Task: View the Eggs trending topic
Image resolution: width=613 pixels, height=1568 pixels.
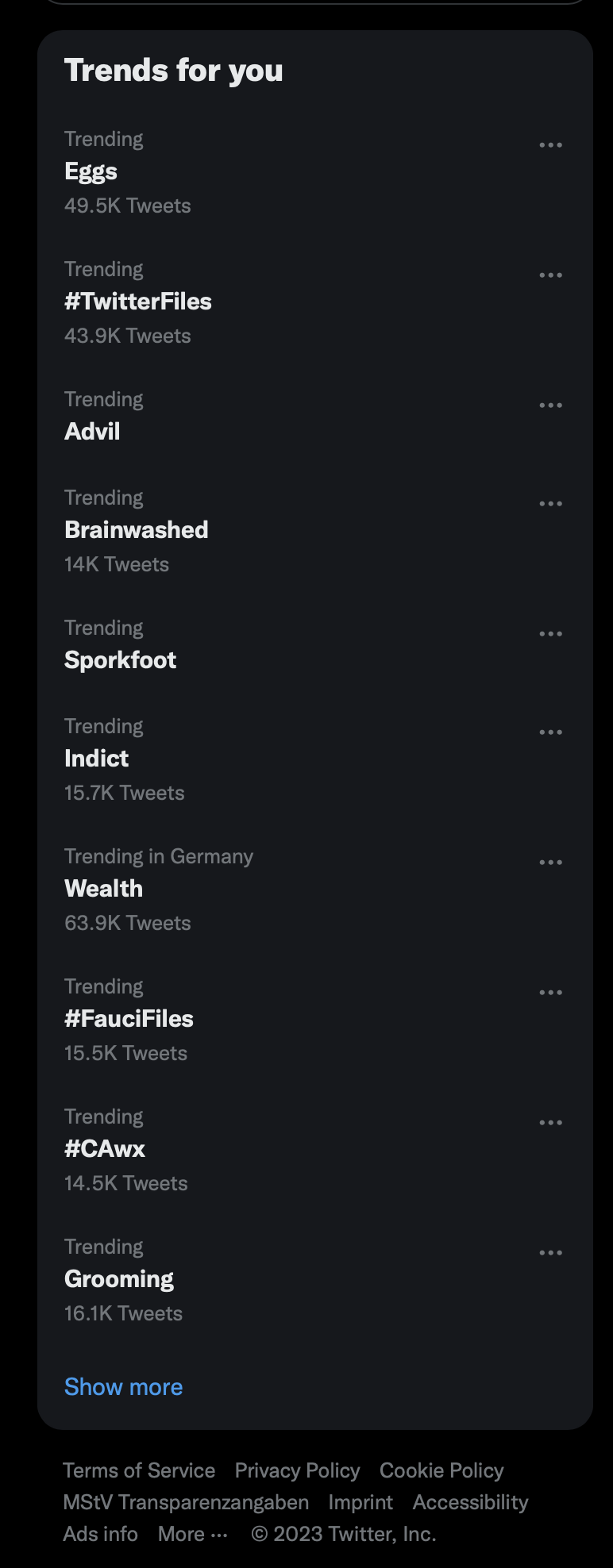Action: click(x=315, y=172)
